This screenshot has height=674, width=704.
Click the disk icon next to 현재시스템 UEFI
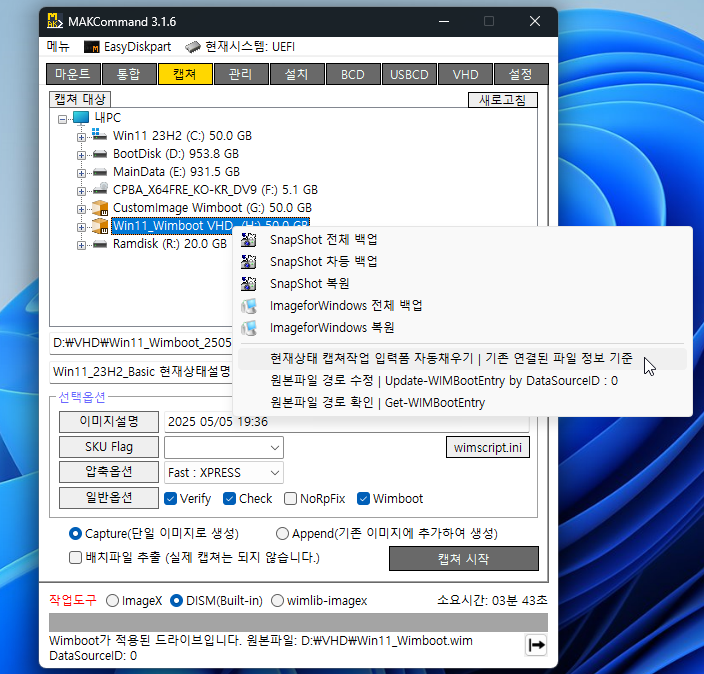pos(193,47)
